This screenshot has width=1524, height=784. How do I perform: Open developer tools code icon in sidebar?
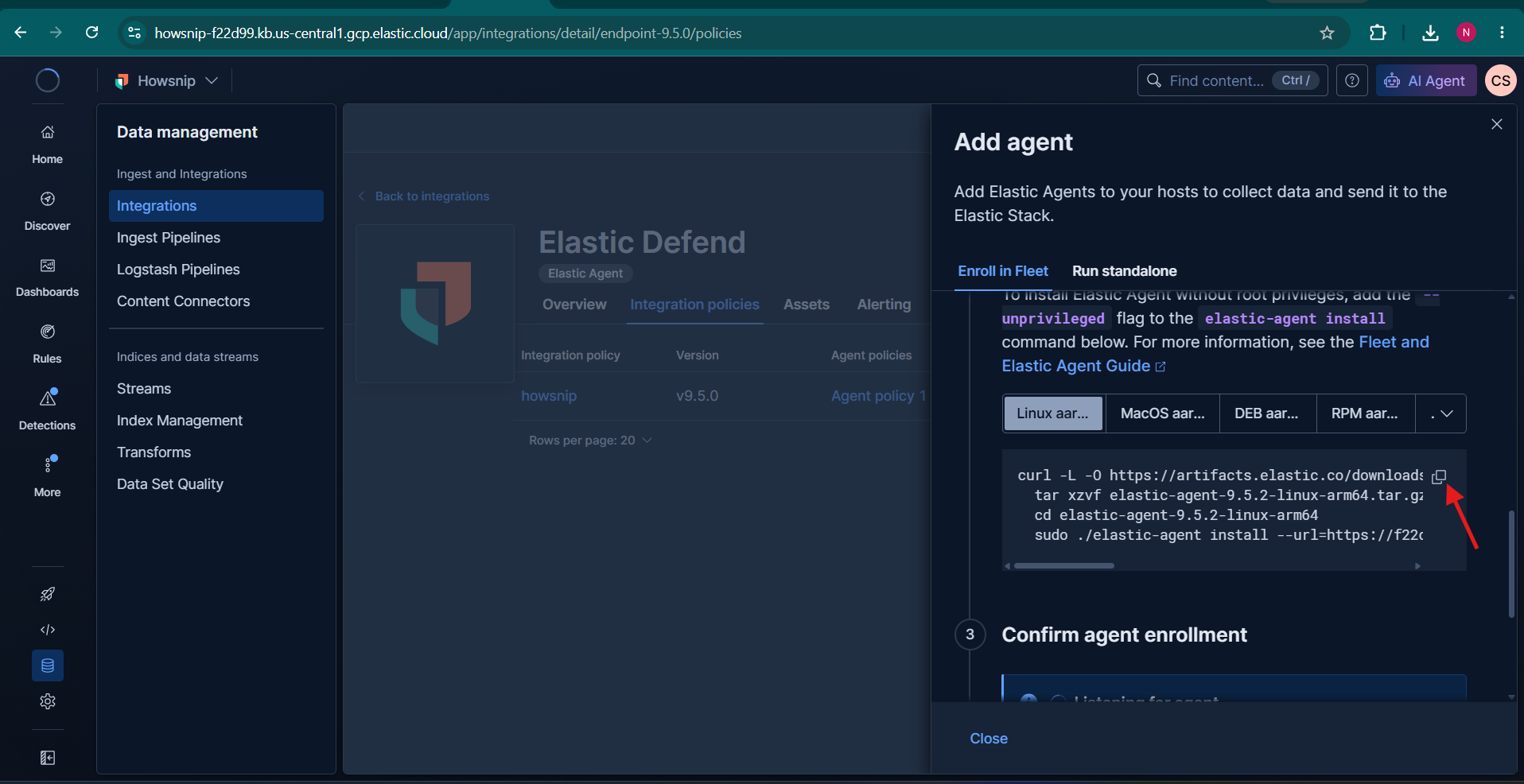48,630
